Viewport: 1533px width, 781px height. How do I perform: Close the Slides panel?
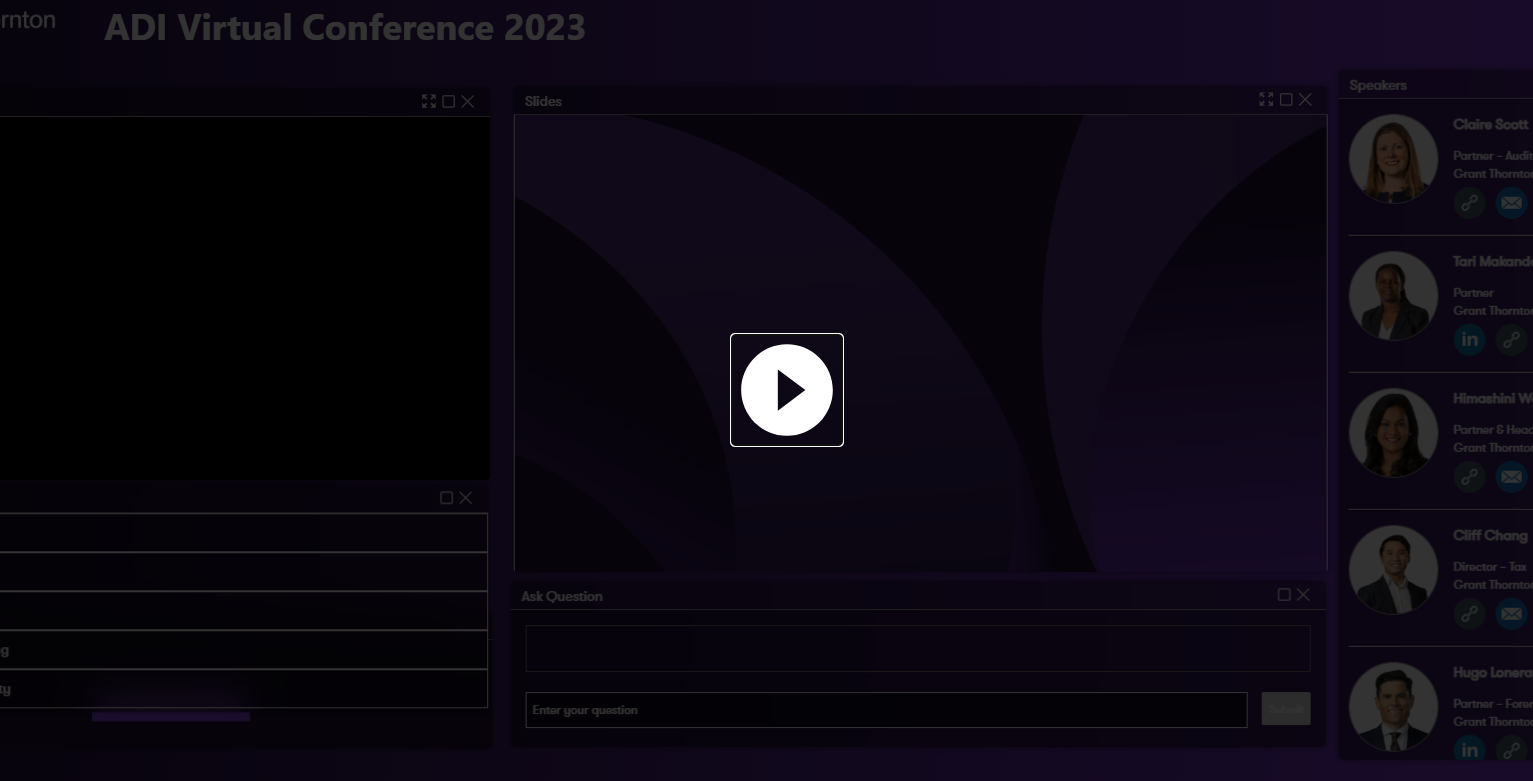pos(1305,100)
